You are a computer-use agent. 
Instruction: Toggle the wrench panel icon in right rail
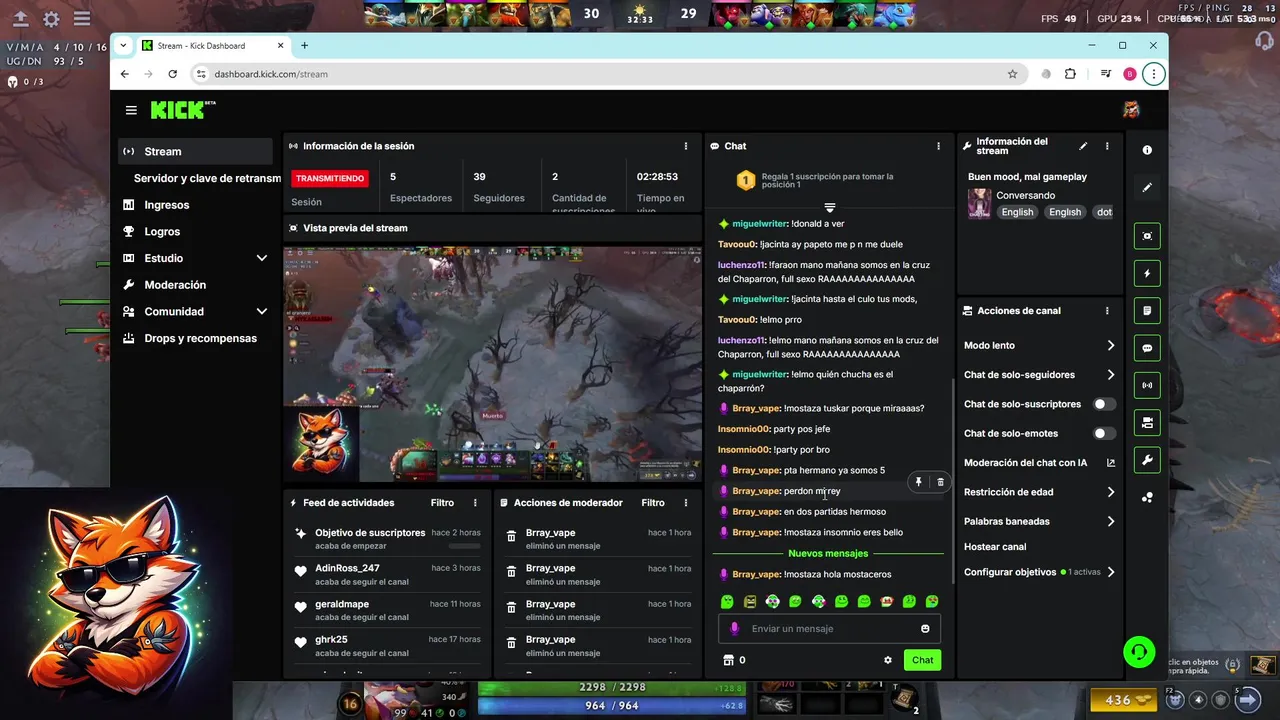click(1147, 460)
